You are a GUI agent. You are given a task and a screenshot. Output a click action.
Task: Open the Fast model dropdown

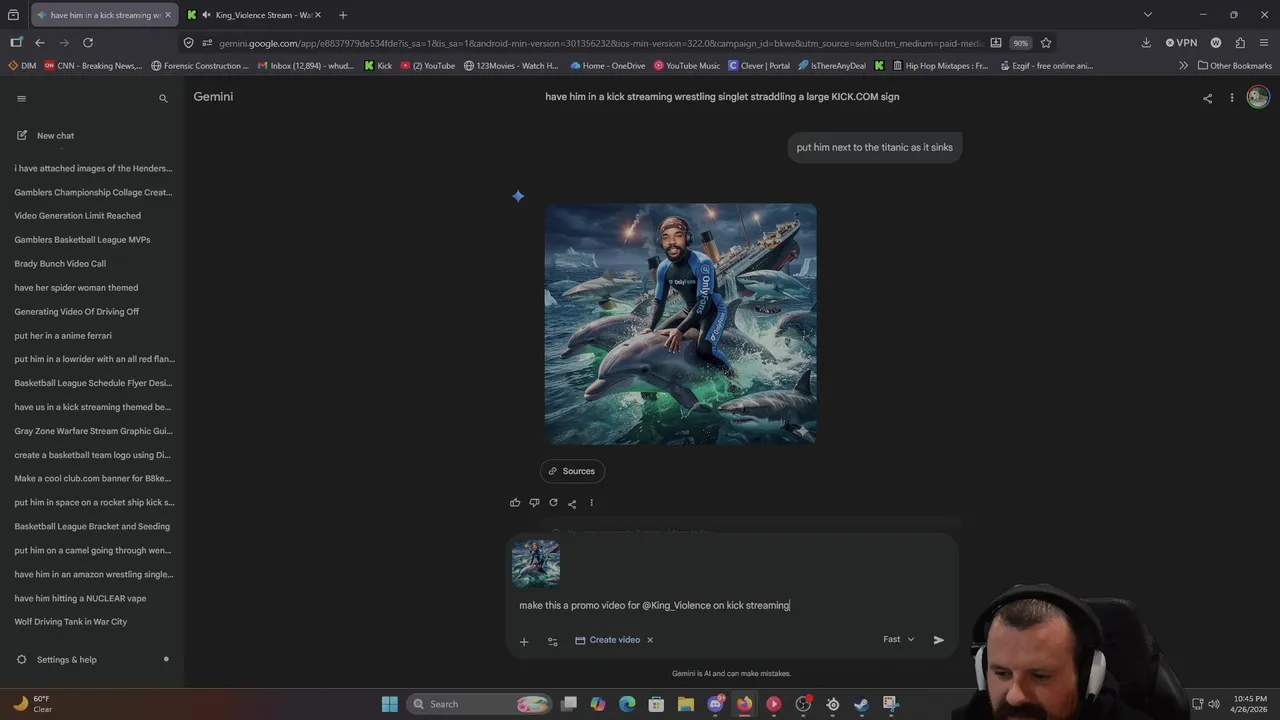click(x=898, y=639)
